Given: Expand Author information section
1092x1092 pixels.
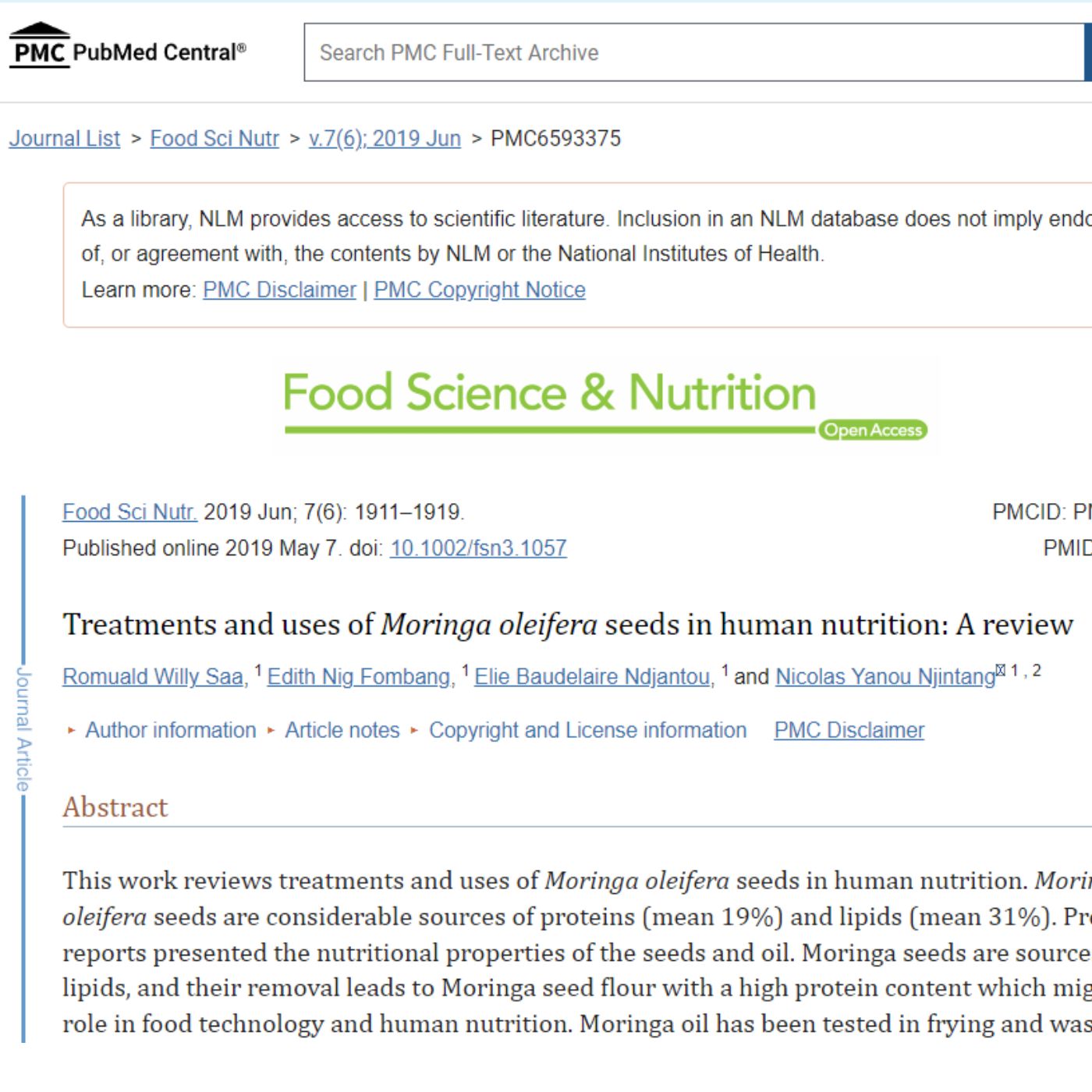Looking at the screenshot, I should pyautogui.click(x=170, y=731).
